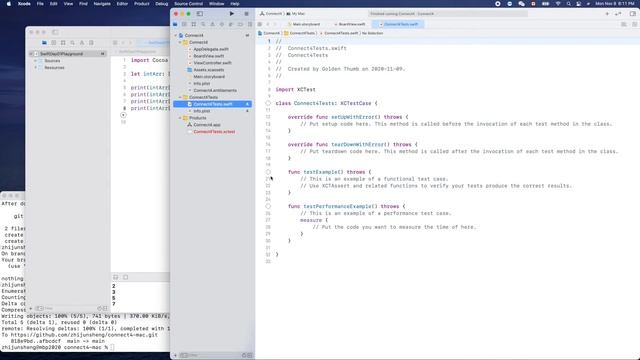Go back in the editor history
This screenshot has width=640, height=360.
tap(268, 24)
